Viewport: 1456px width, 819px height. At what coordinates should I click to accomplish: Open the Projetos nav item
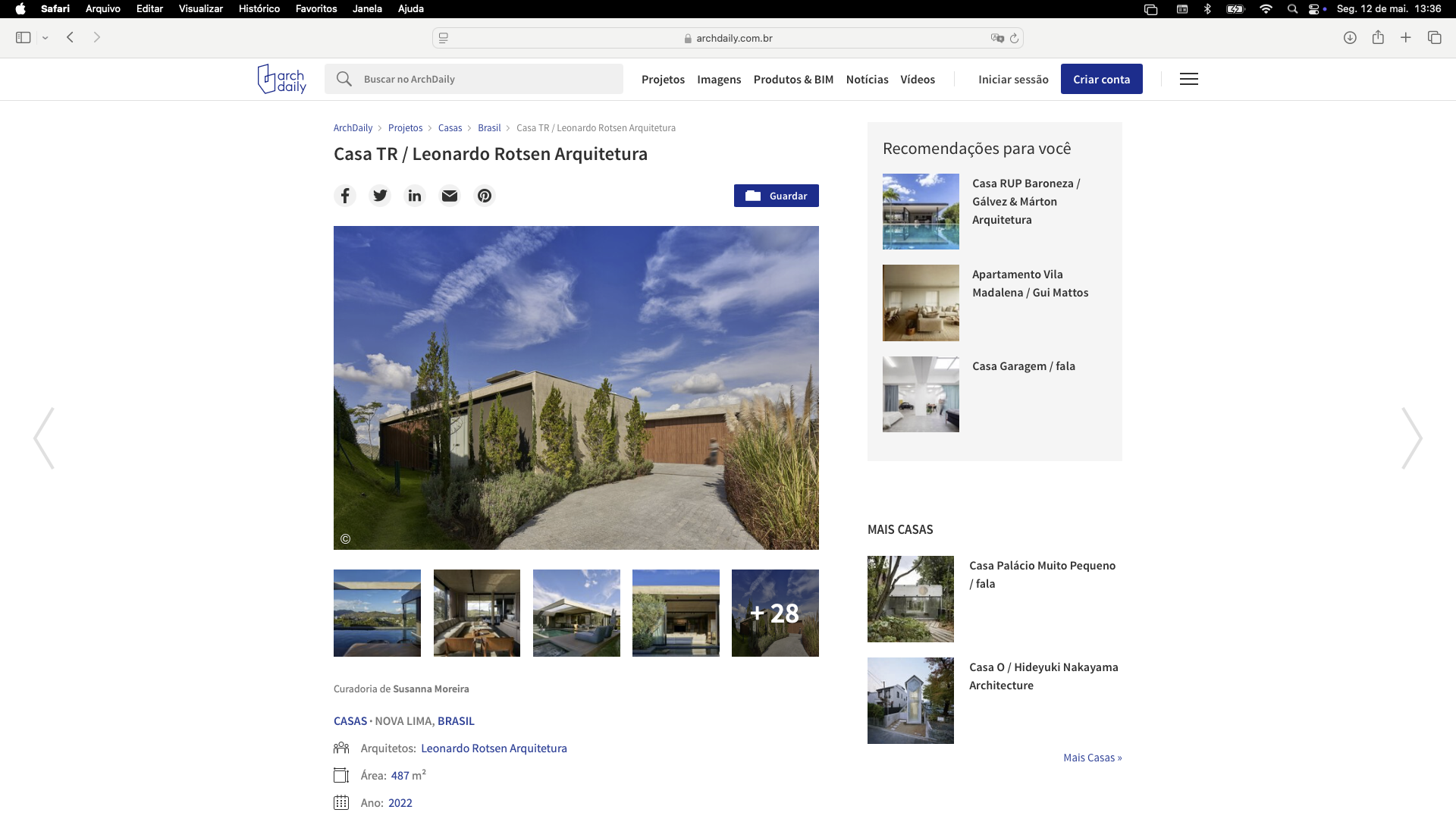(663, 79)
